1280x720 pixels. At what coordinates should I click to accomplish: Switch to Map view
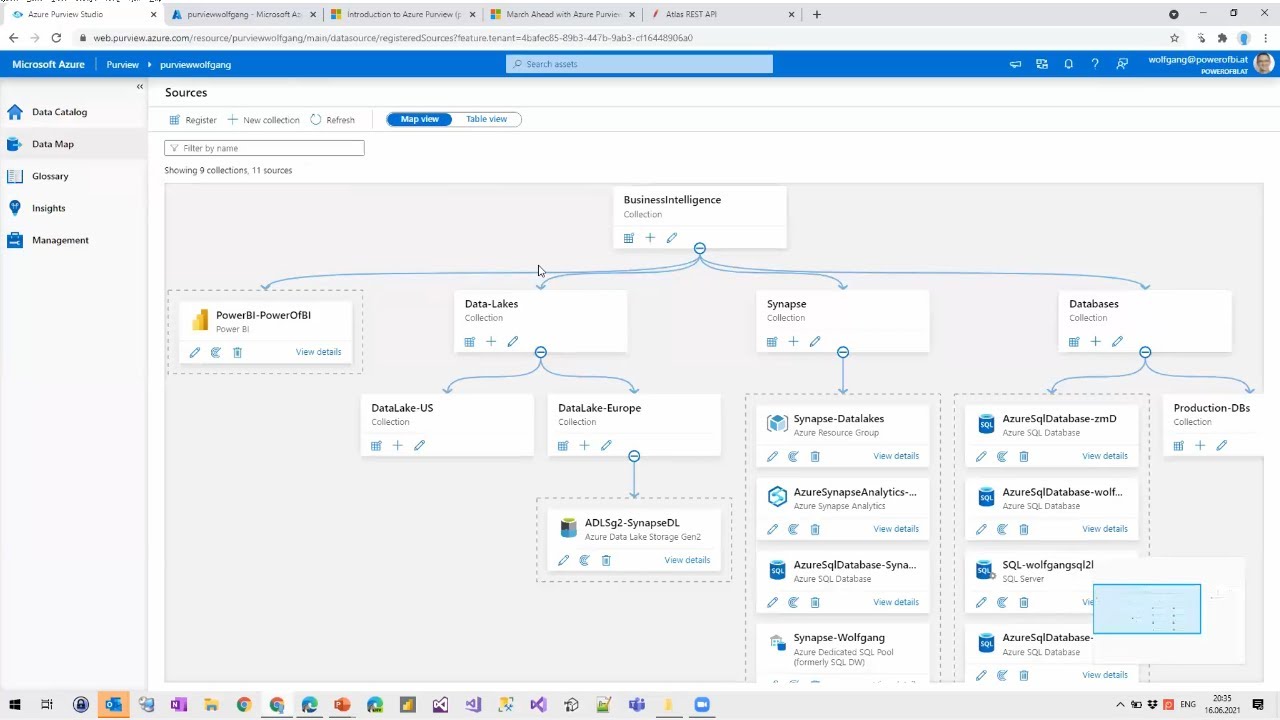(420, 119)
